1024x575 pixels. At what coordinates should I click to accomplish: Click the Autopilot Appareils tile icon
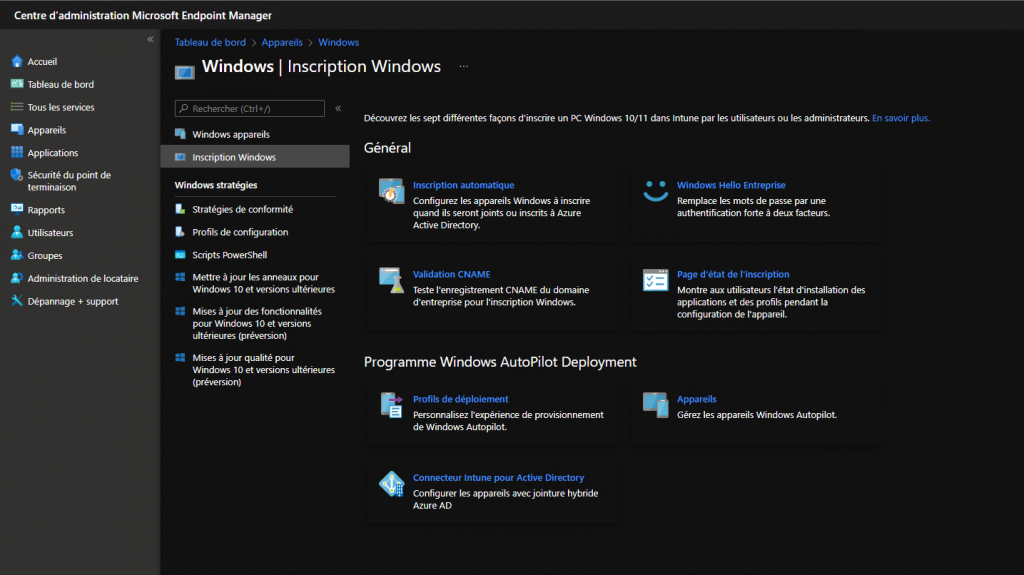point(655,404)
